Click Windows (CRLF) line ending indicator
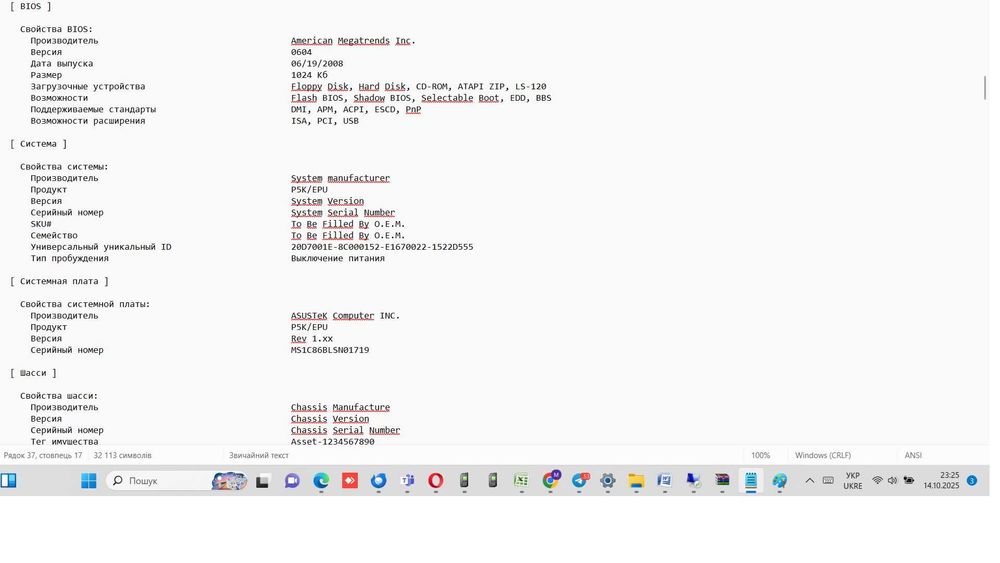The image size is (1000, 563). (823, 455)
